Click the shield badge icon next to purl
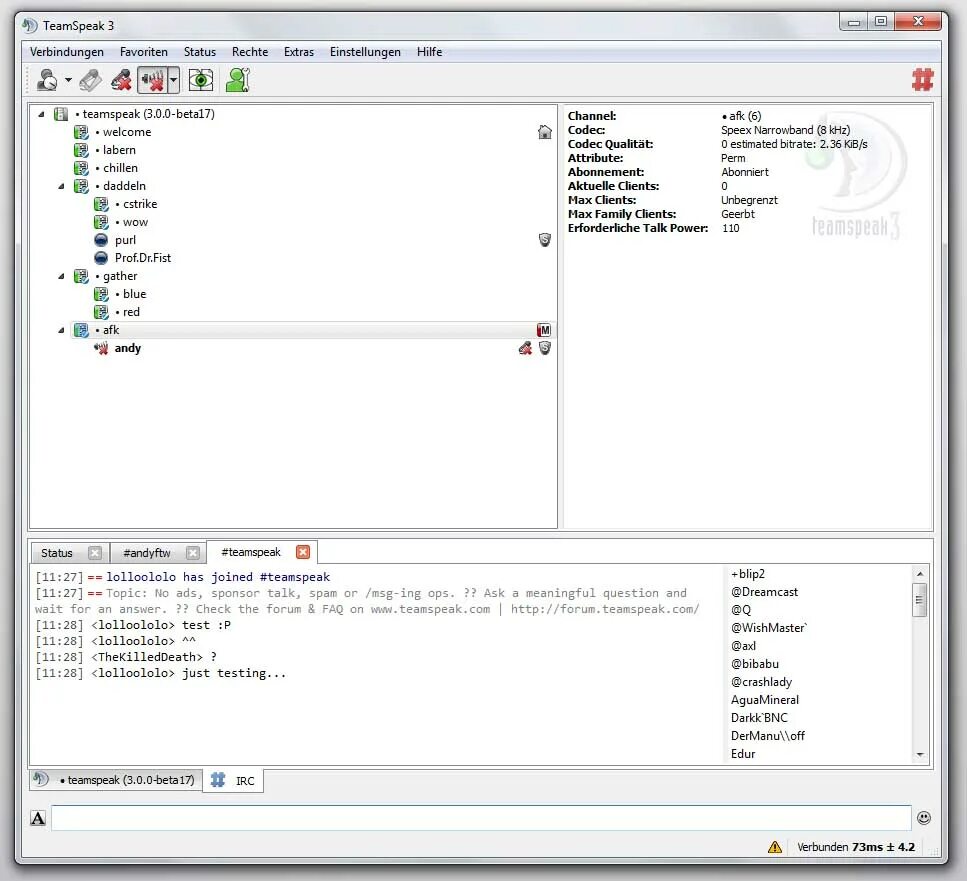 545,240
